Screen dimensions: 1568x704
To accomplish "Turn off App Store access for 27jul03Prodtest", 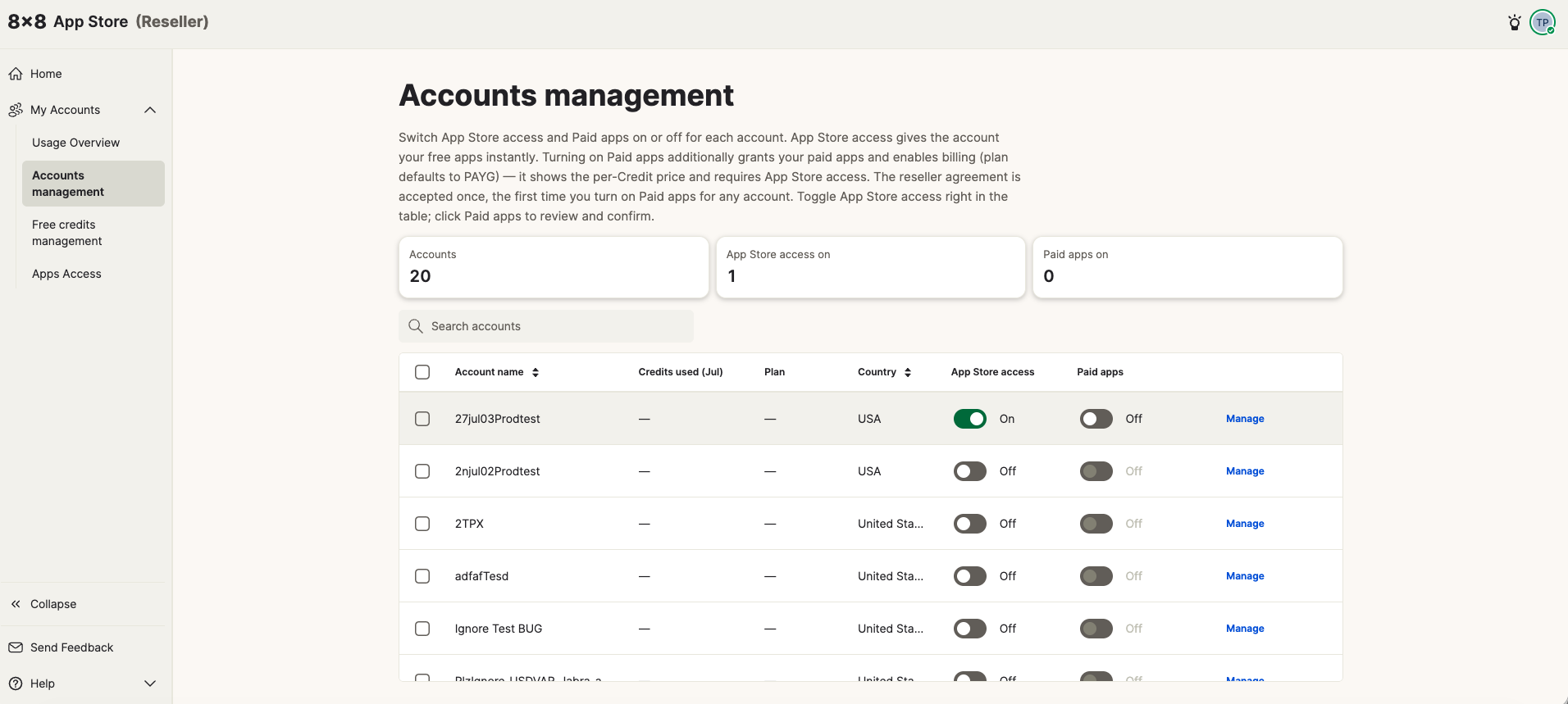I will pos(969,419).
